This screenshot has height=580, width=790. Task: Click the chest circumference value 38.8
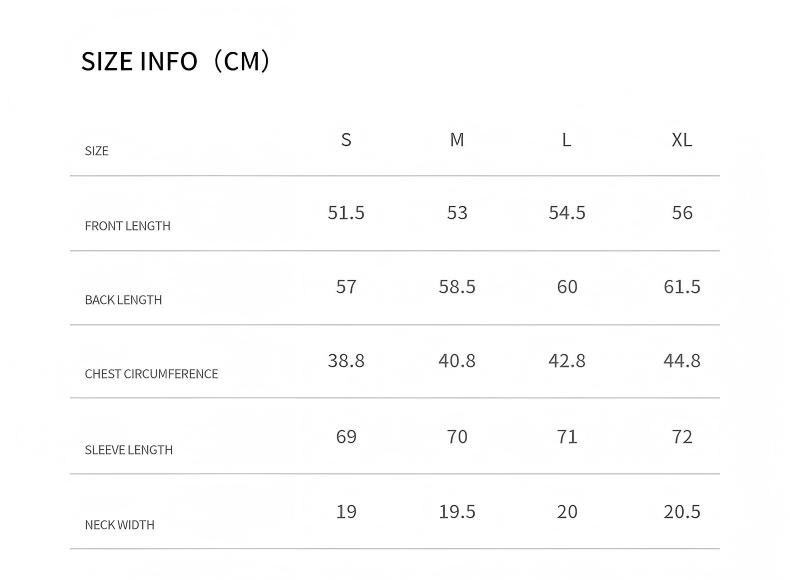pyautogui.click(x=346, y=361)
